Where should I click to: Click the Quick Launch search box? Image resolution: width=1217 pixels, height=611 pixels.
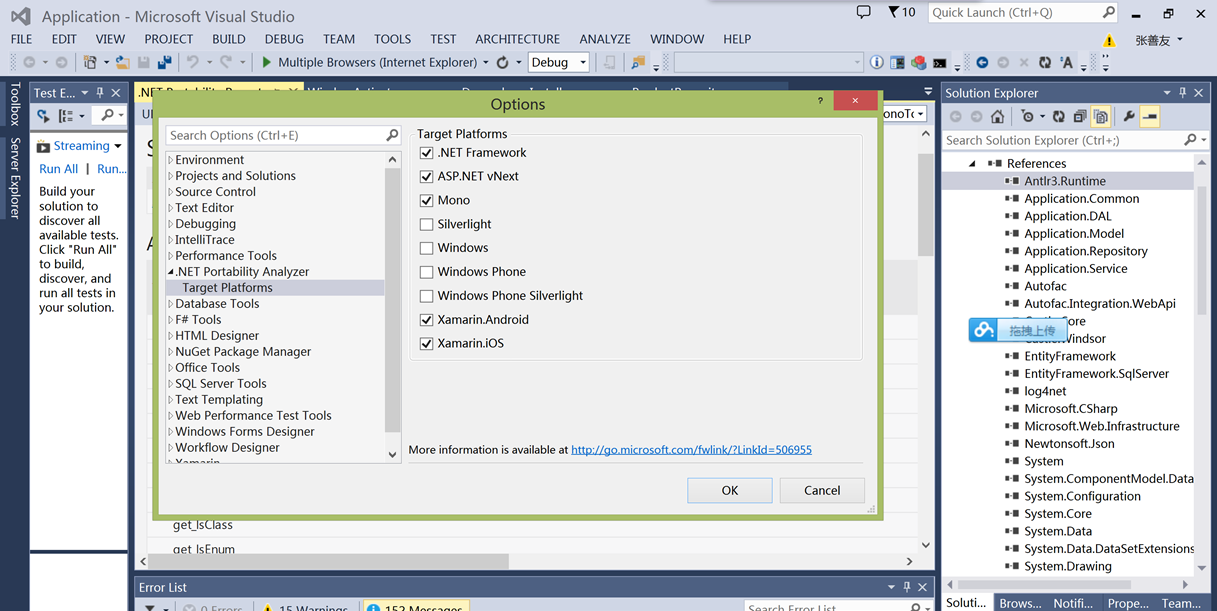click(1022, 13)
